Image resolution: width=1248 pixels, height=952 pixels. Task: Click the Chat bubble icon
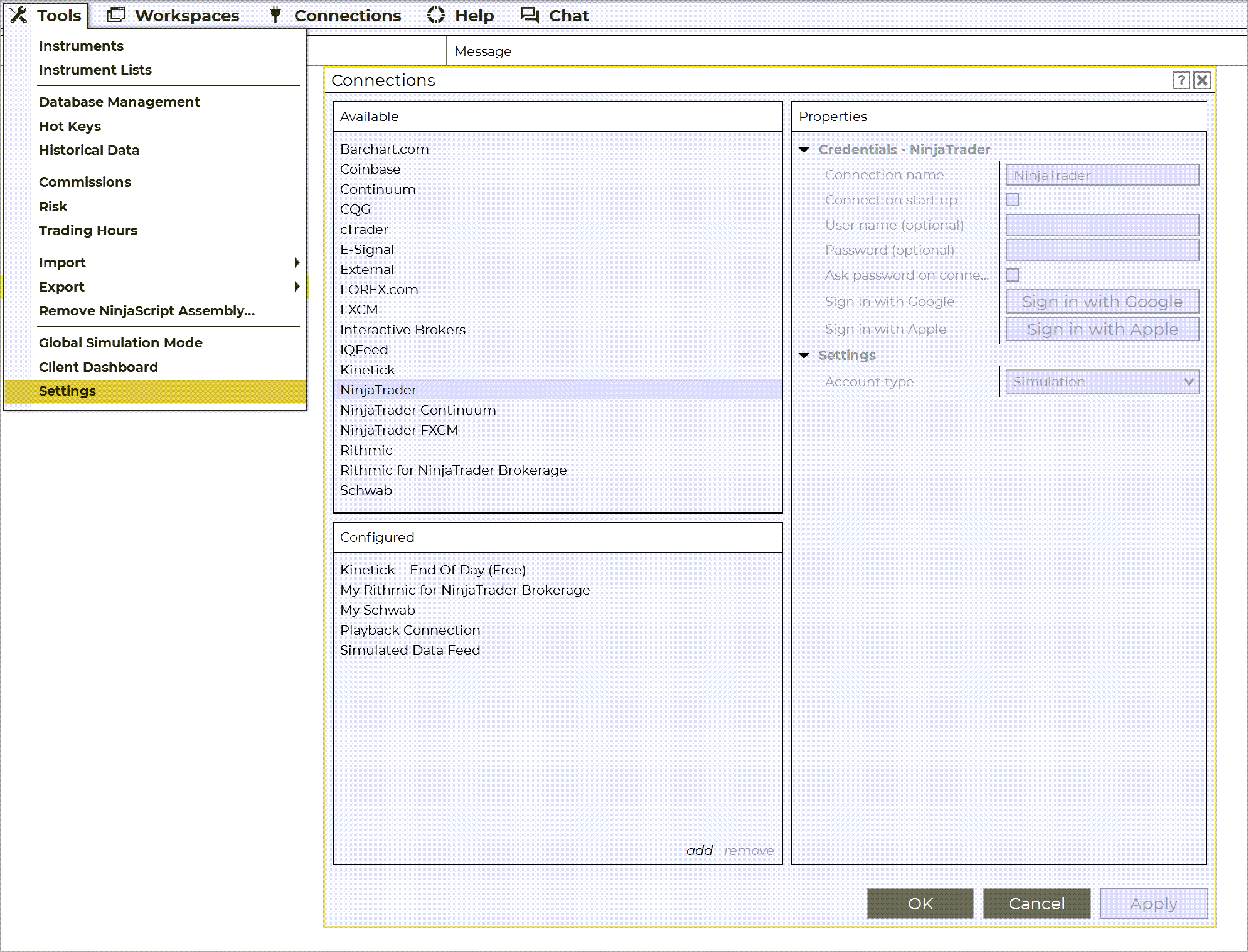530,15
